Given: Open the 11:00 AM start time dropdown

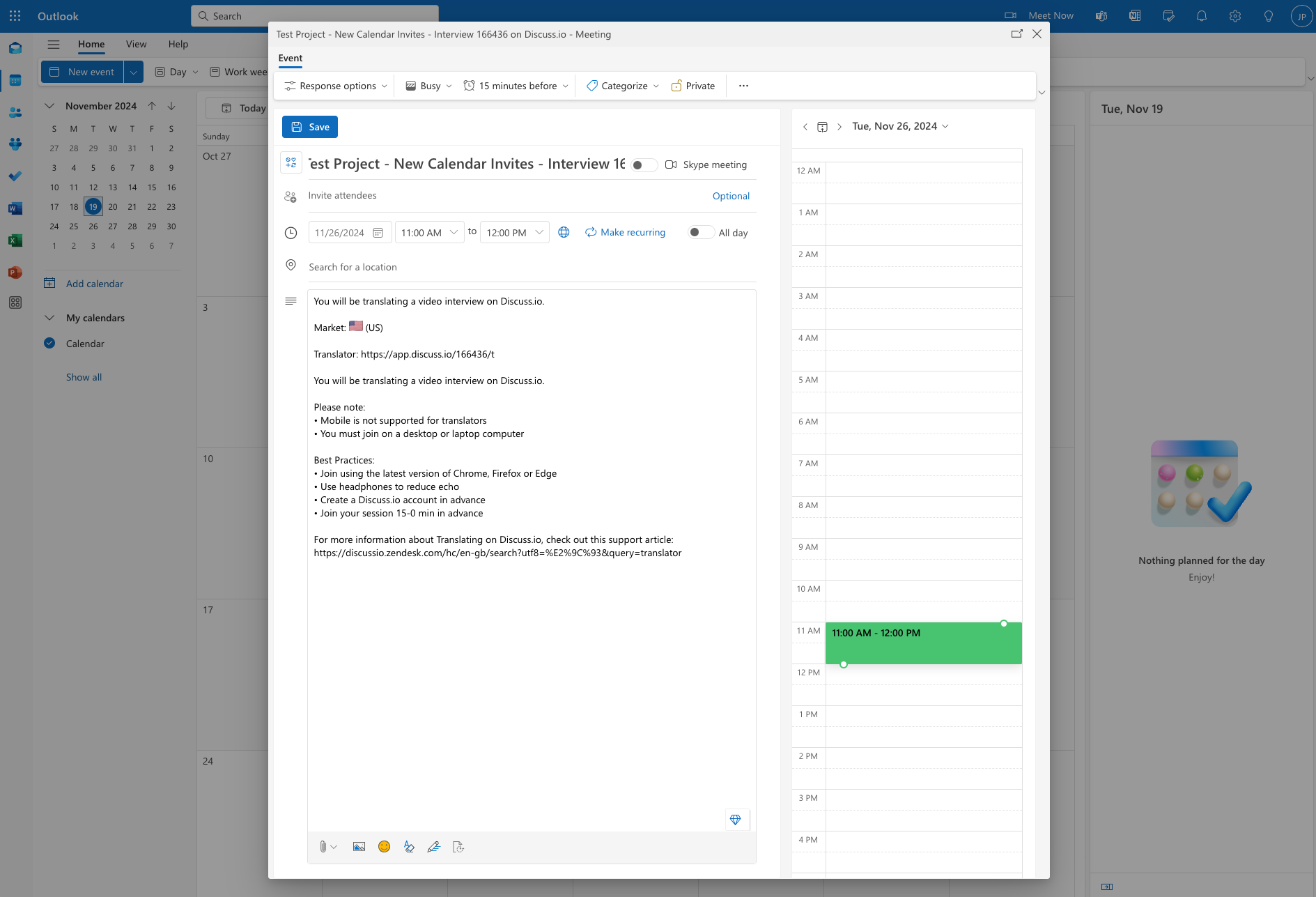Looking at the screenshot, I should click(x=430, y=232).
